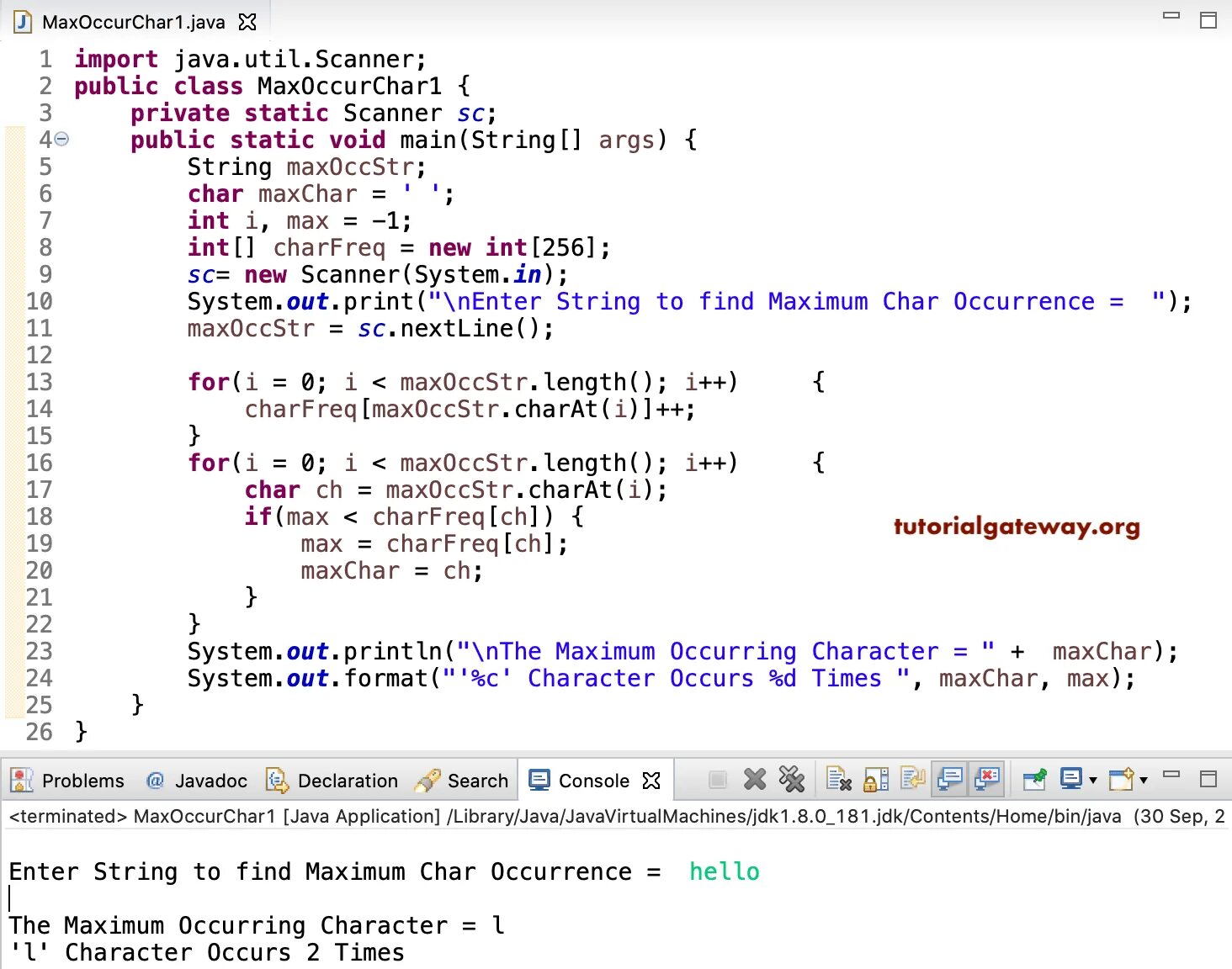Click the print prompt string on line 10
Screen dimensions: 1232x969
(x=798, y=301)
